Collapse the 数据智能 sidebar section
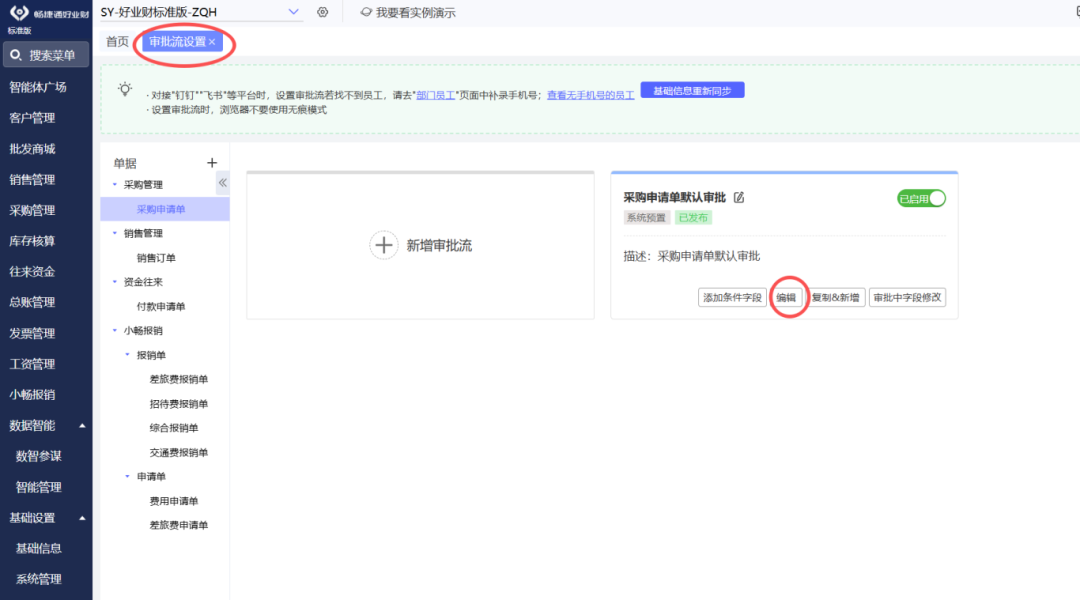Image resolution: width=1080 pixels, height=600 pixels. [81, 426]
